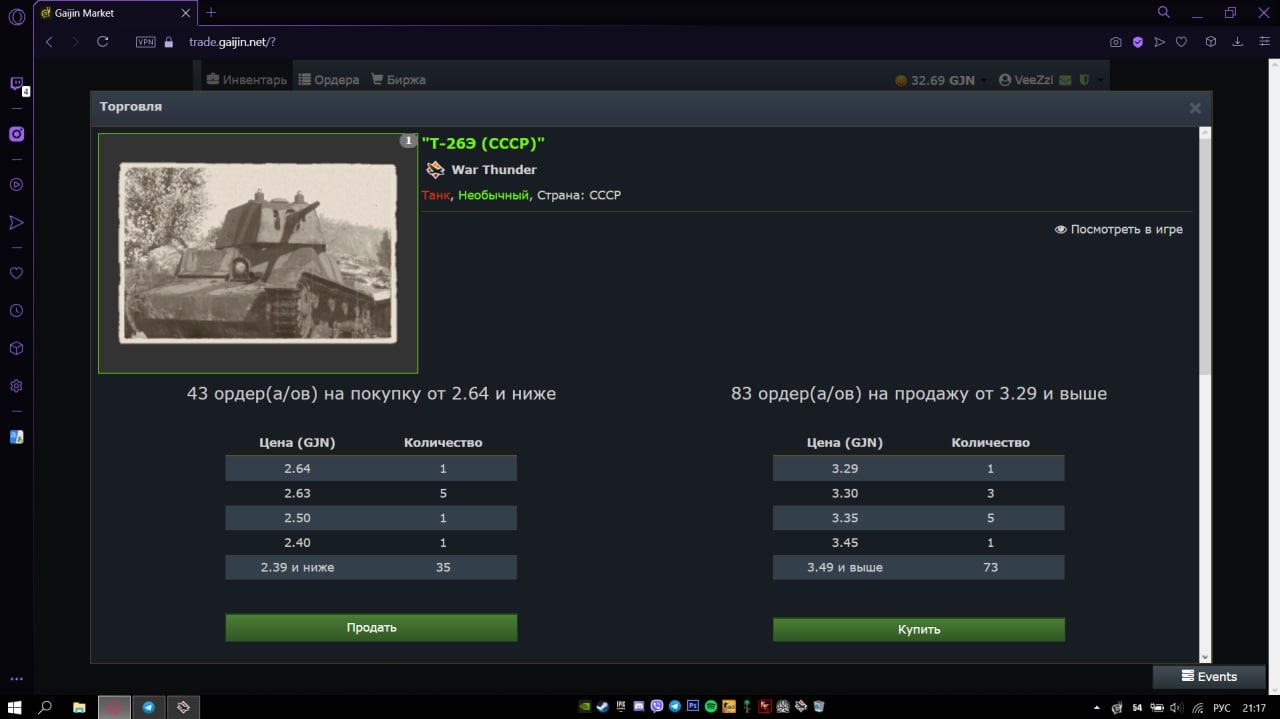Toggle the VPN badge in address bar

pyautogui.click(x=145, y=42)
